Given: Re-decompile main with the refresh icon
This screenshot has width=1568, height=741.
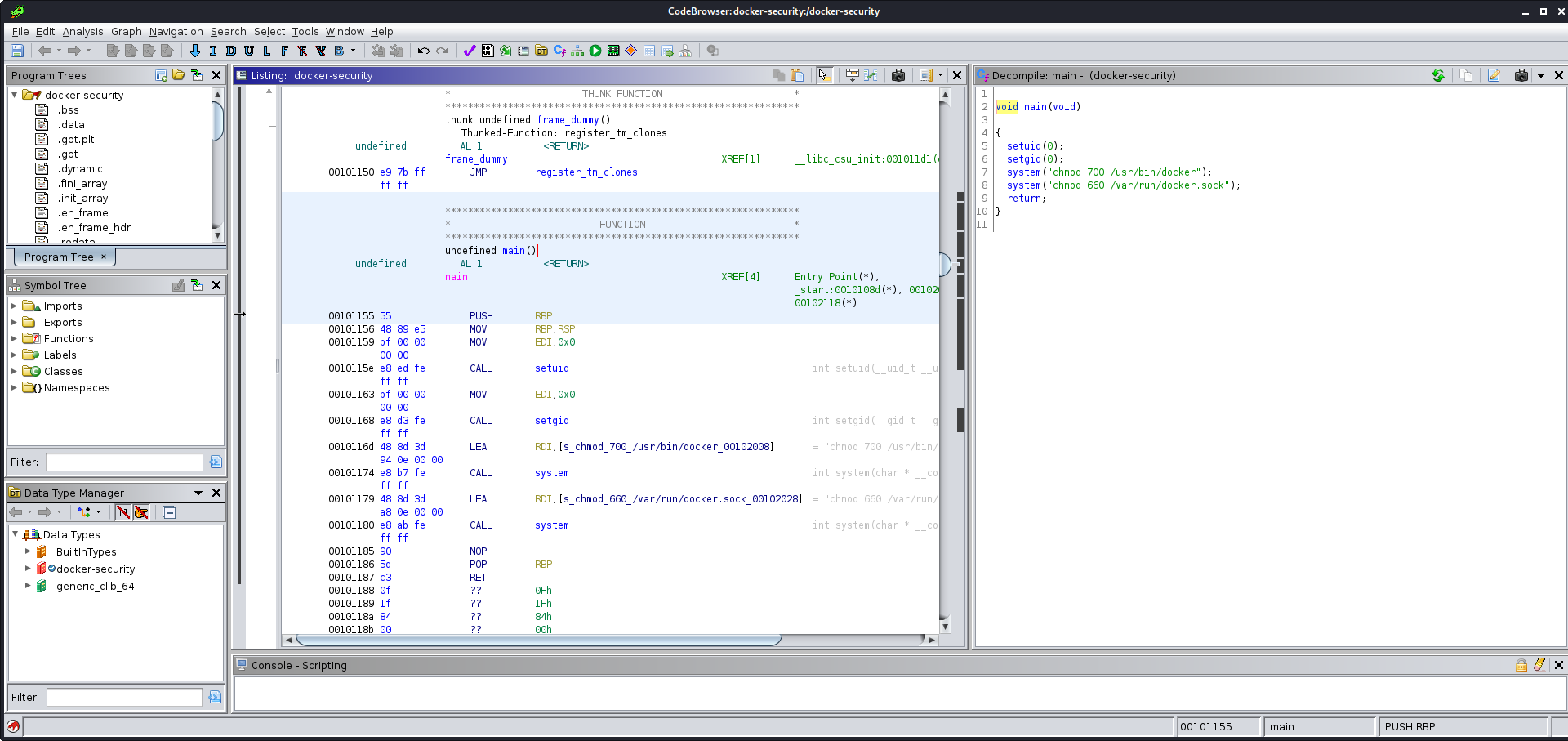Looking at the screenshot, I should (1440, 75).
